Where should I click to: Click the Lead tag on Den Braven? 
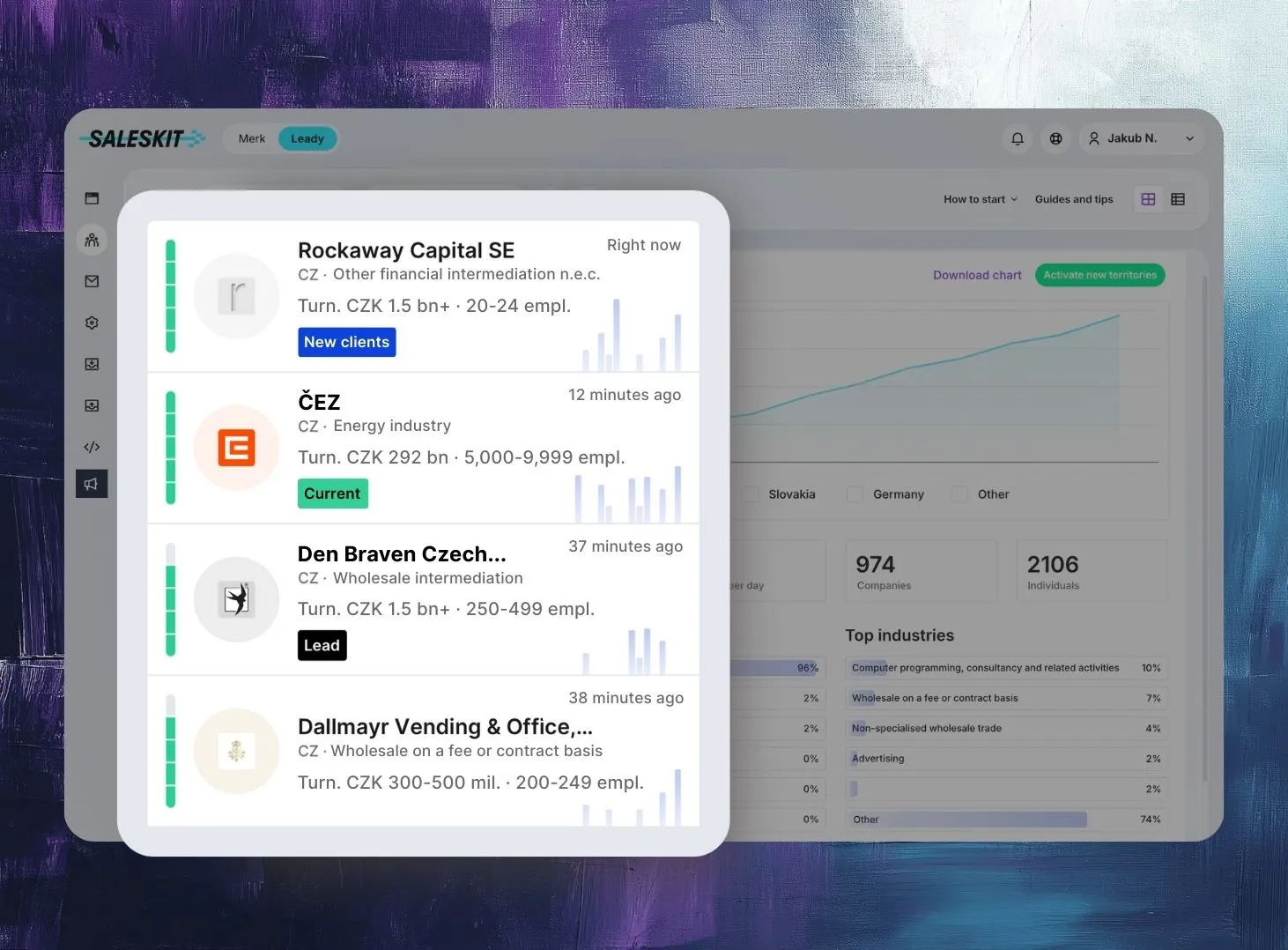(322, 645)
